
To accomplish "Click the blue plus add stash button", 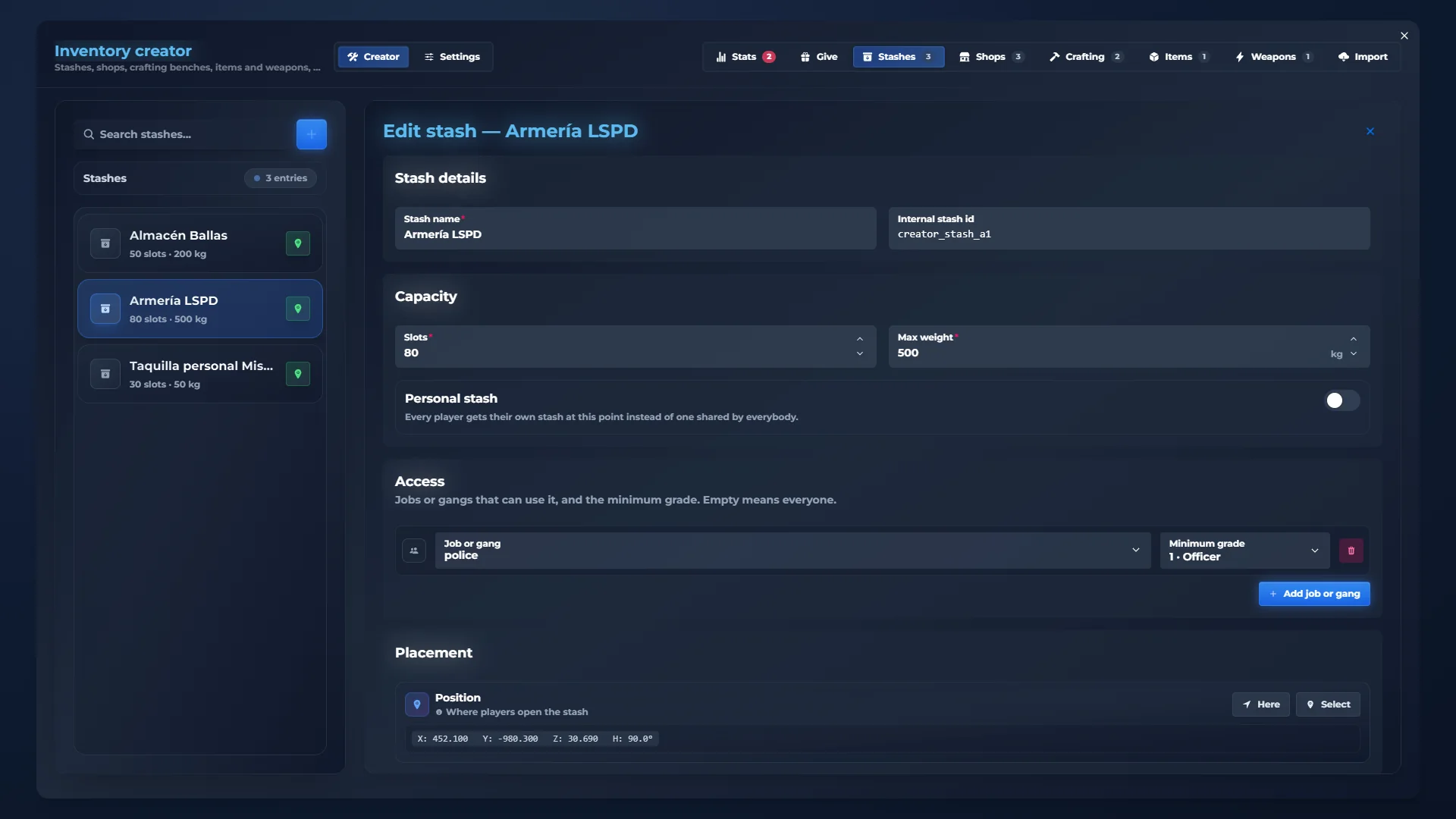I will coord(311,134).
